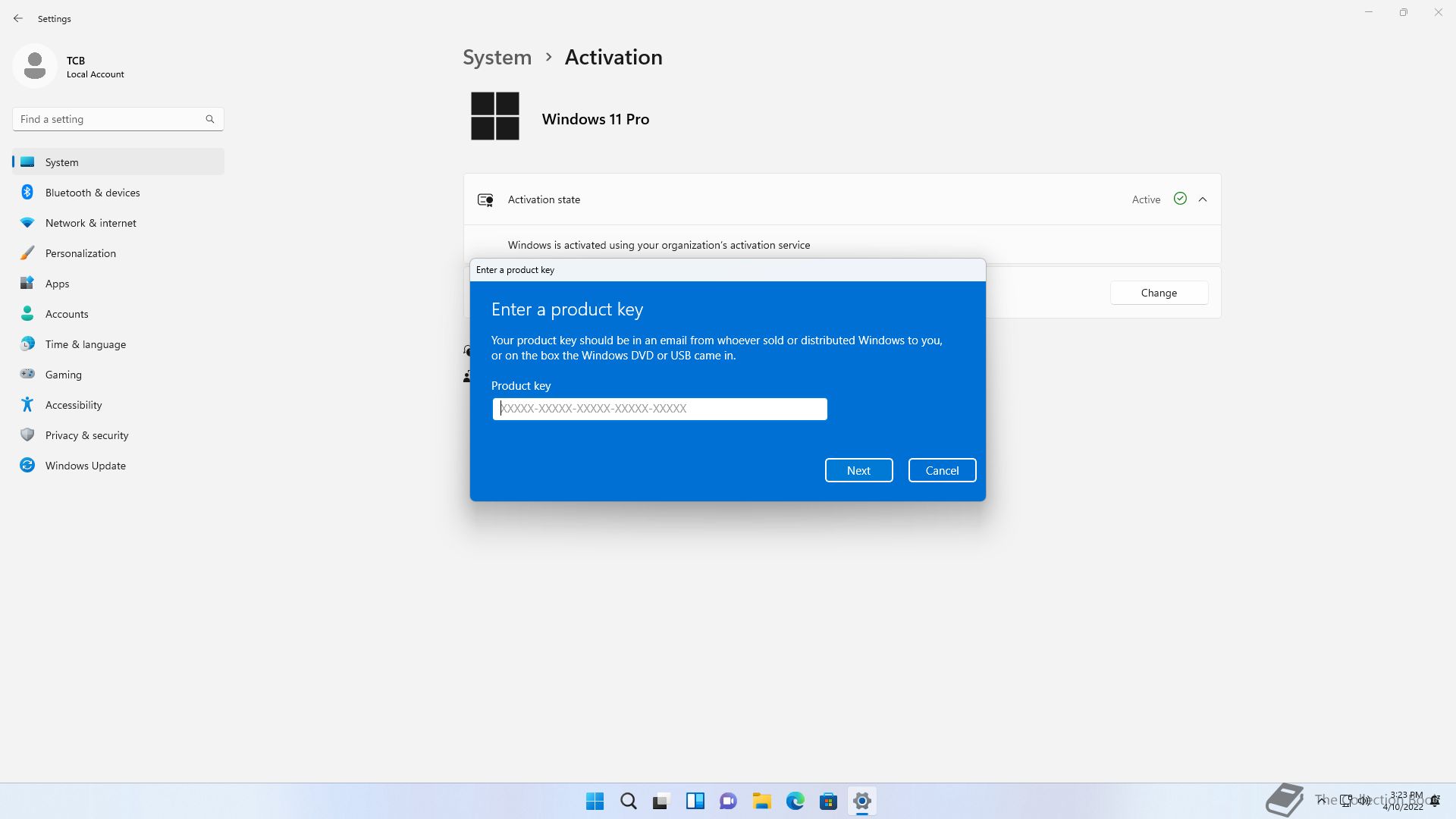Open Network & internet settings
Screen dimensions: 1456x819
118,223
